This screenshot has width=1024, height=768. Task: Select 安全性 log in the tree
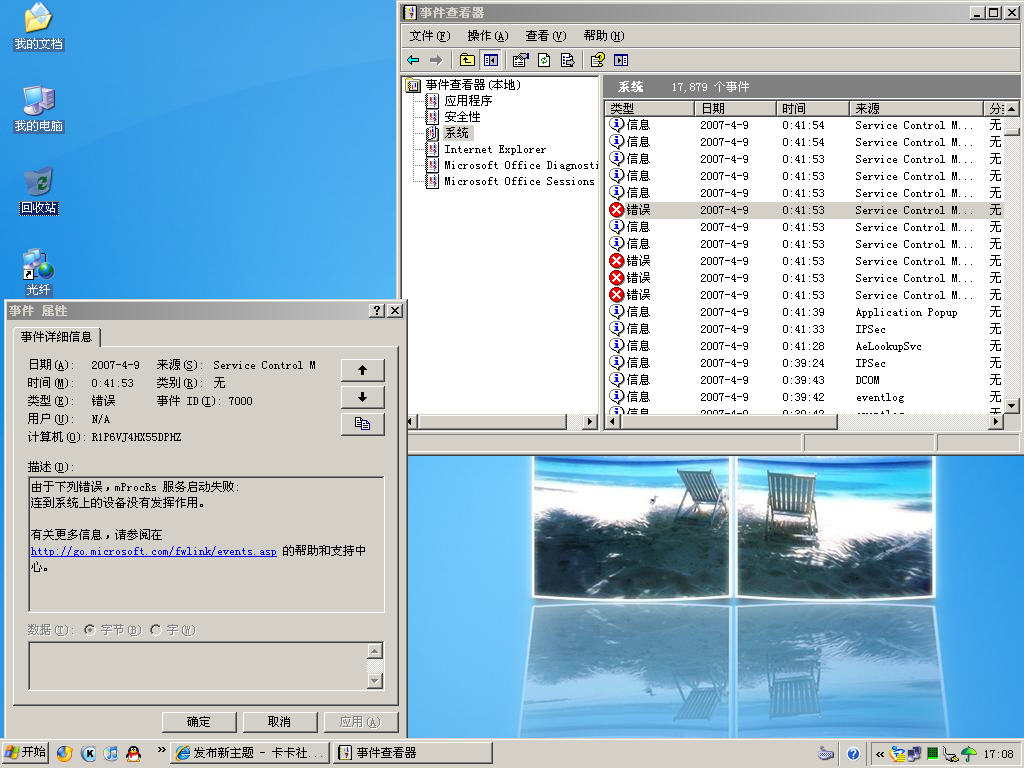[462, 117]
